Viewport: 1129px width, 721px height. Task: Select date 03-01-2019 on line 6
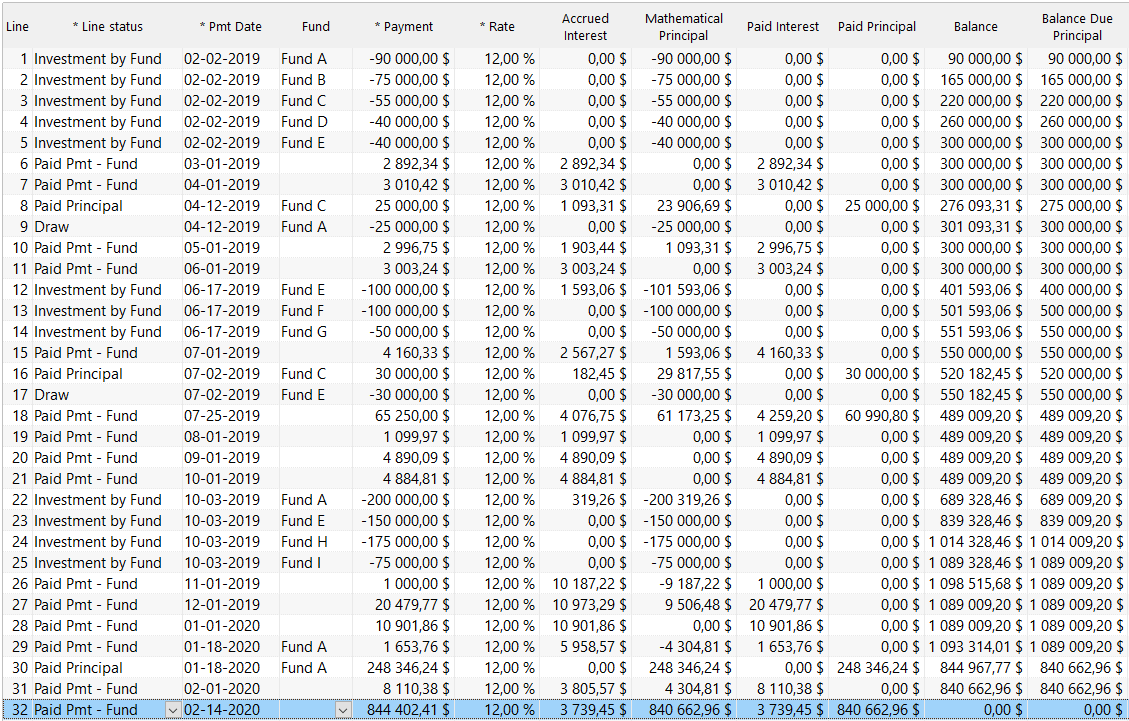pos(222,164)
